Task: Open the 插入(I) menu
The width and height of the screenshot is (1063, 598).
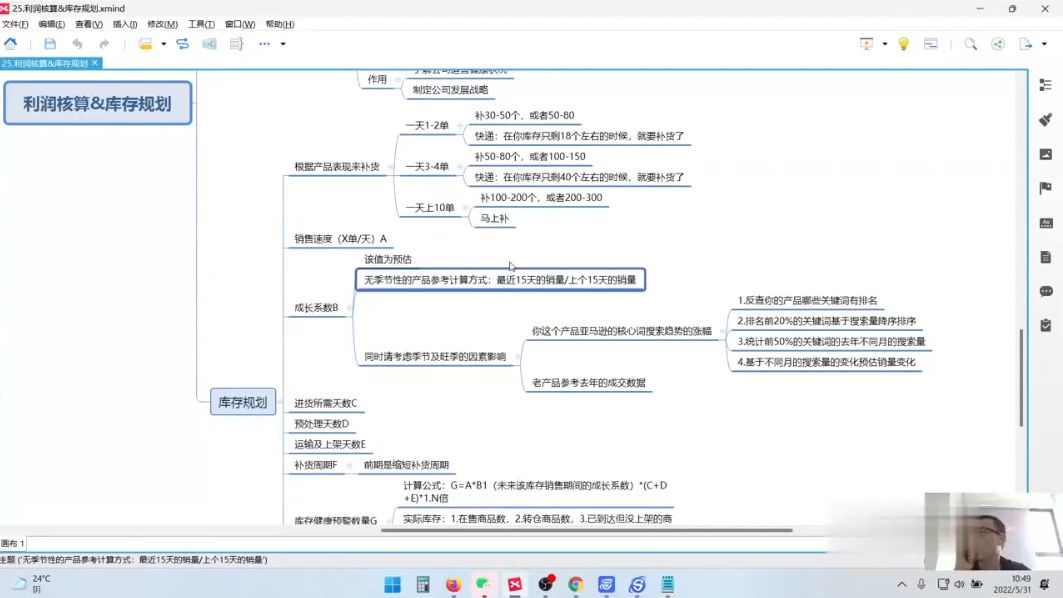Action: [125, 24]
